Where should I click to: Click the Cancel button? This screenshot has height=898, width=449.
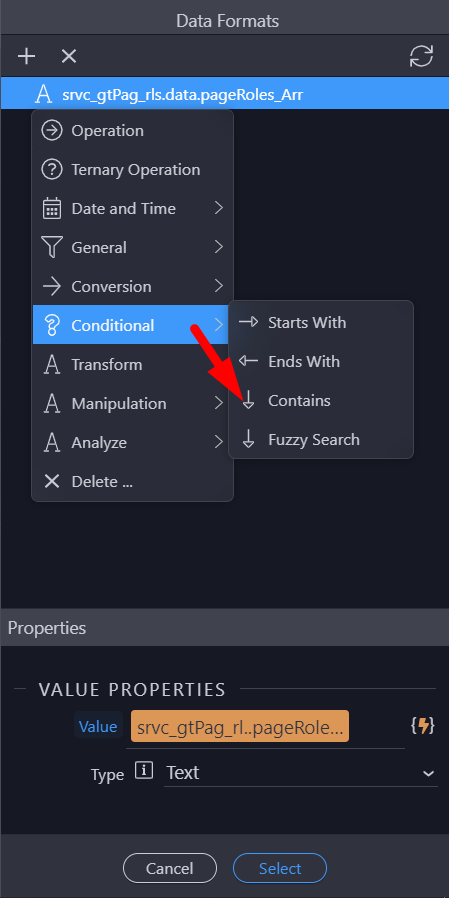(x=170, y=868)
